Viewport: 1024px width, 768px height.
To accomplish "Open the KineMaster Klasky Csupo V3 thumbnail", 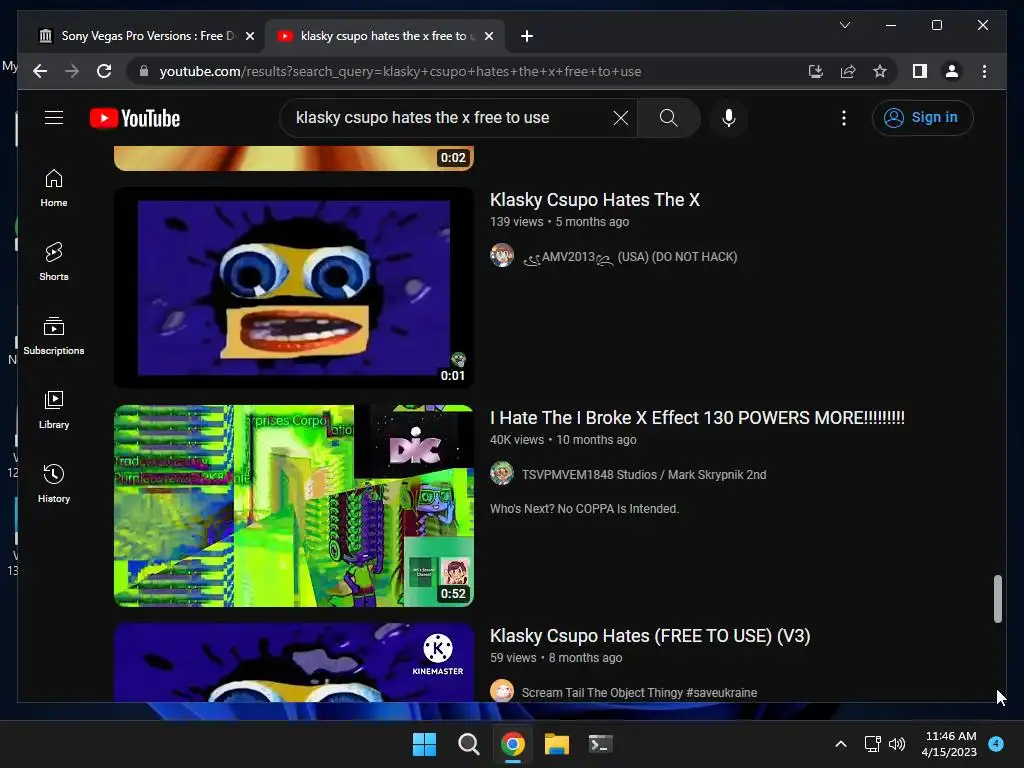I will (294, 662).
